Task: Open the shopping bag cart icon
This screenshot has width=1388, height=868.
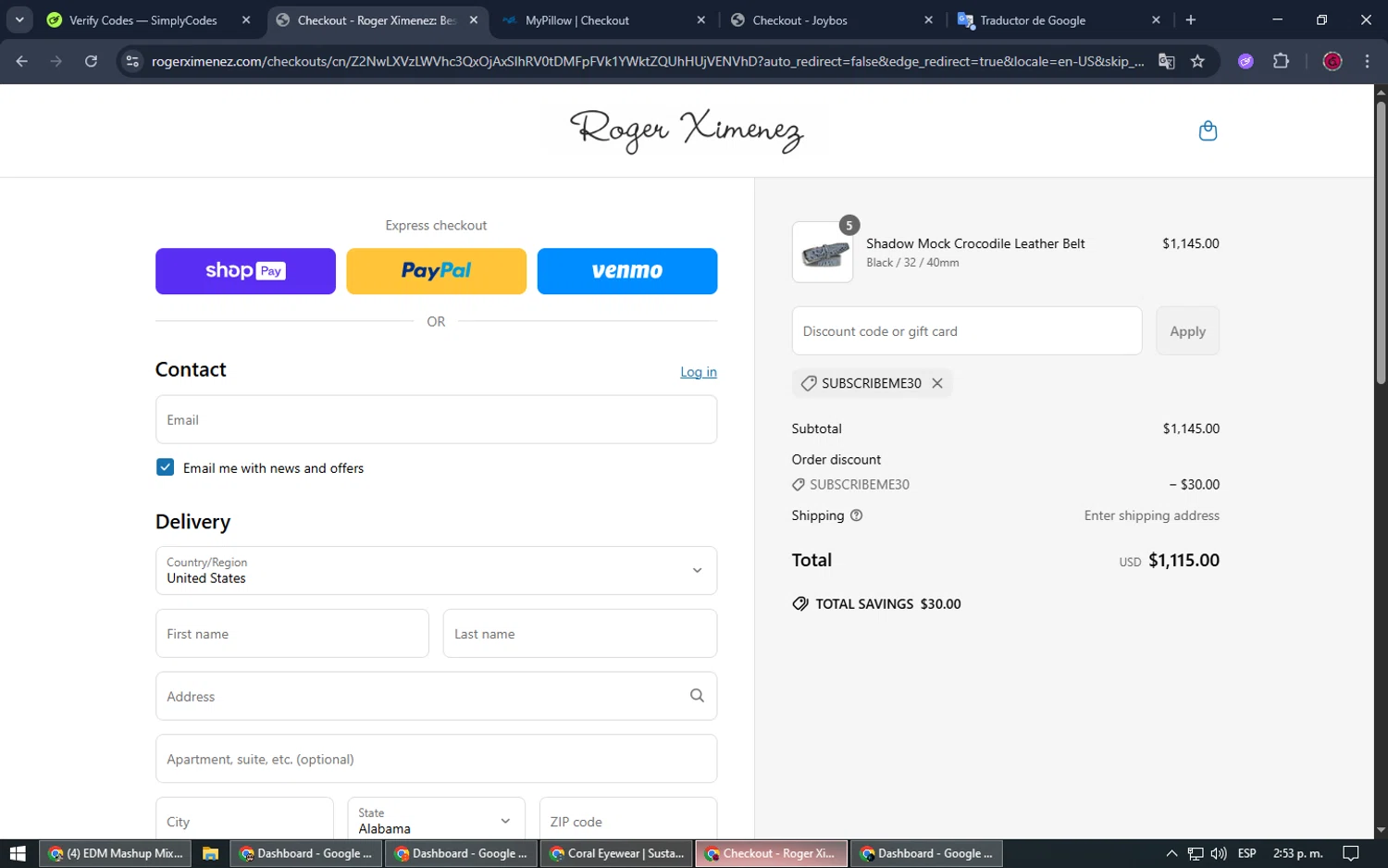Action: coord(1208,130)
